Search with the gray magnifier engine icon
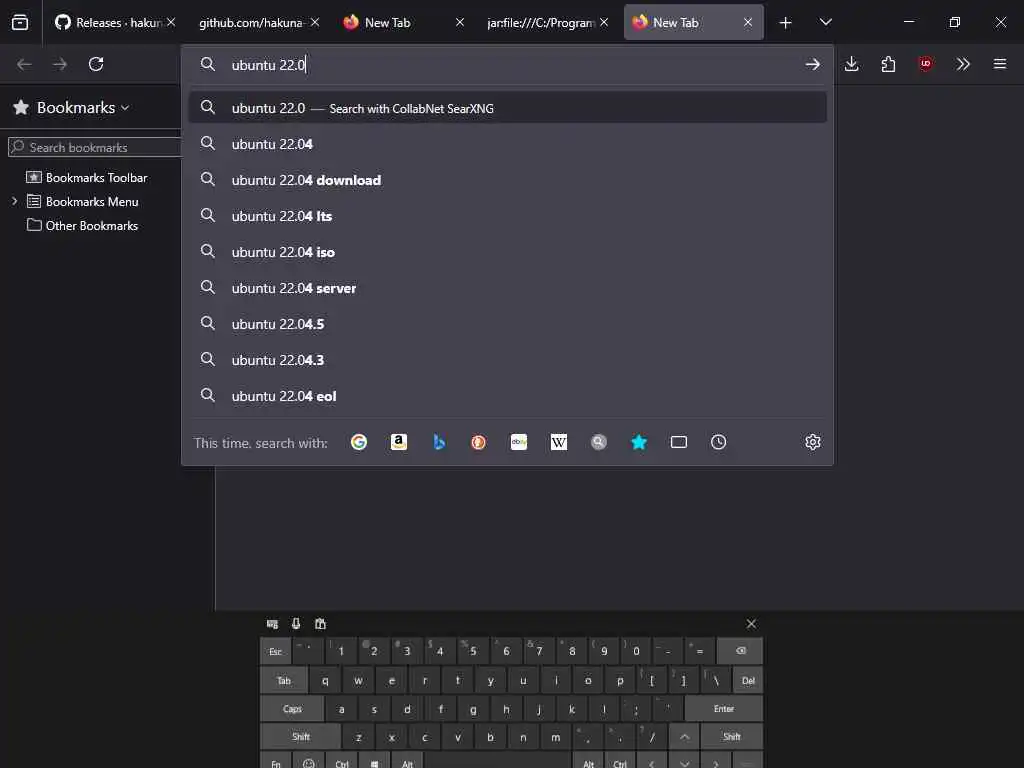 (x=599, y=442)
